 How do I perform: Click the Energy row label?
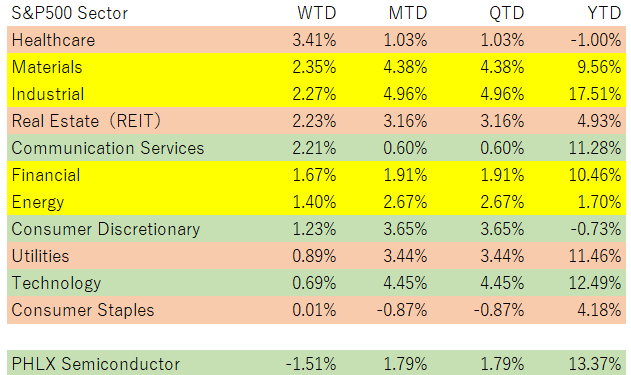(38, 202)
